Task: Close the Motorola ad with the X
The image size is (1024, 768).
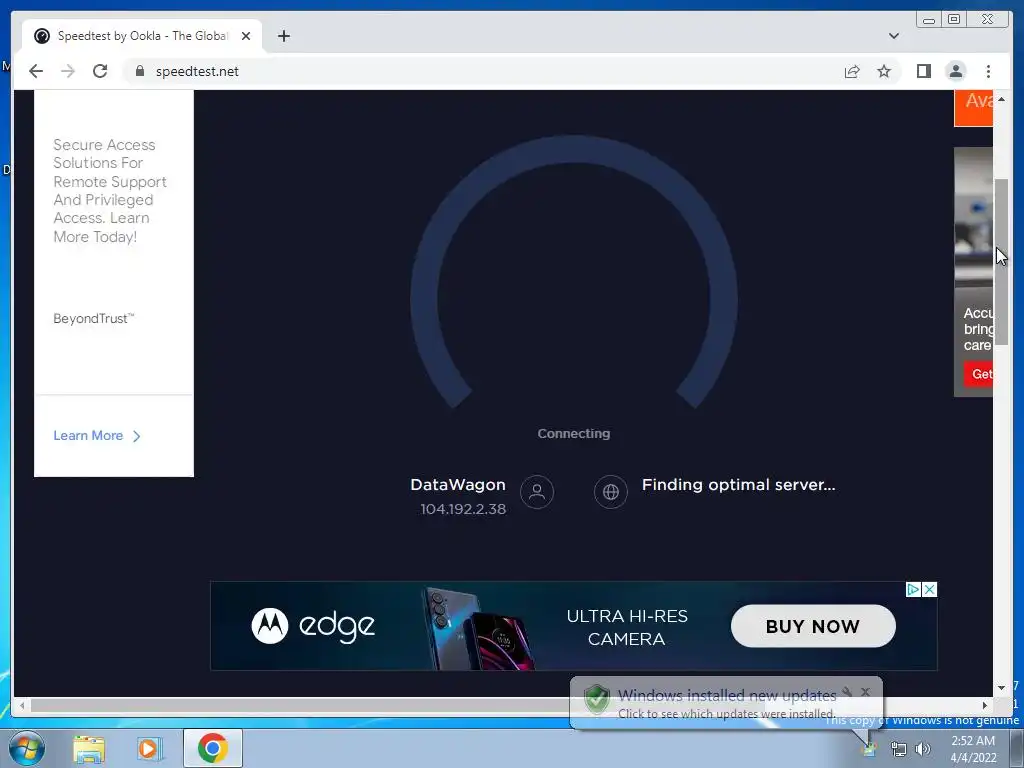Action: coord(929,590)
